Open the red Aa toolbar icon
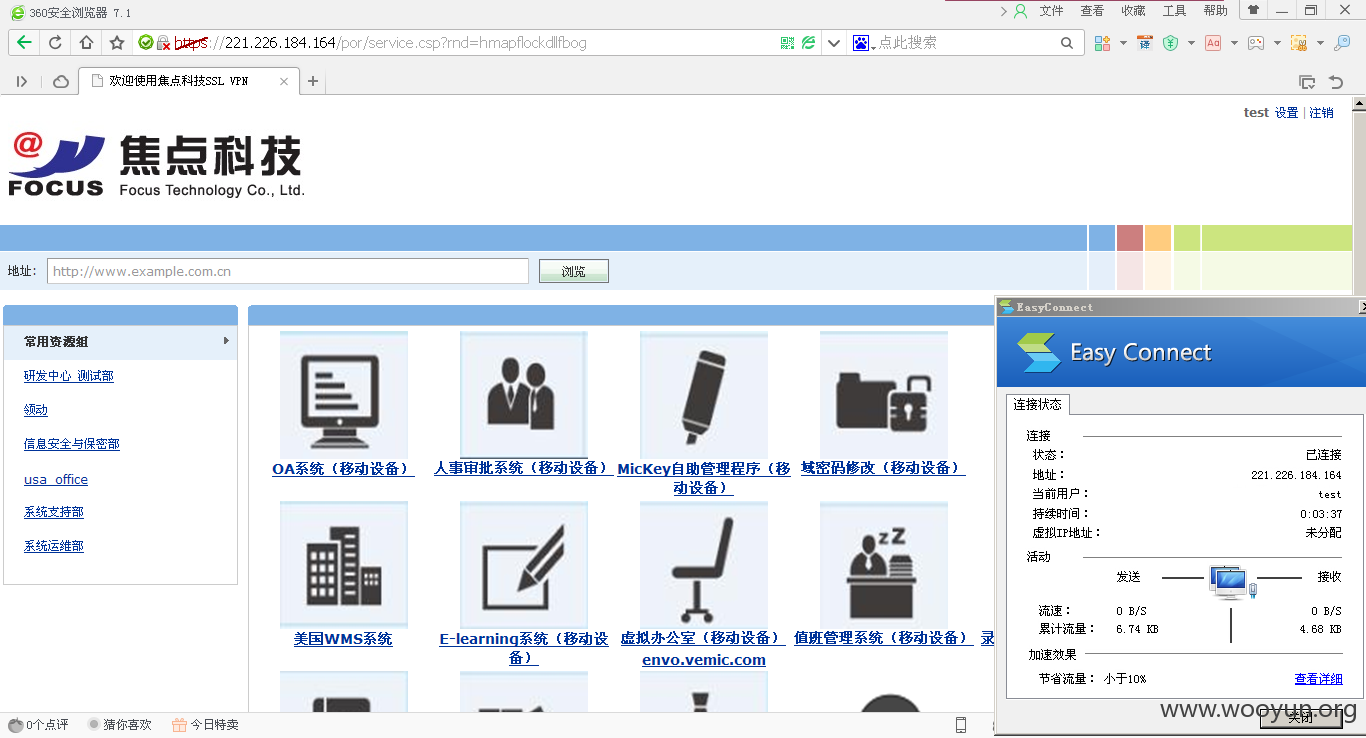 [x=1213, y=43]
